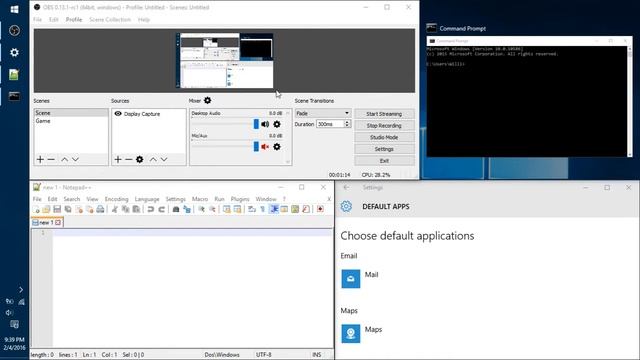Toggle Notepad++ Show All Characters icon
Image resolution: width=640 pixels, height=360 pixels.
pos(262,209)
